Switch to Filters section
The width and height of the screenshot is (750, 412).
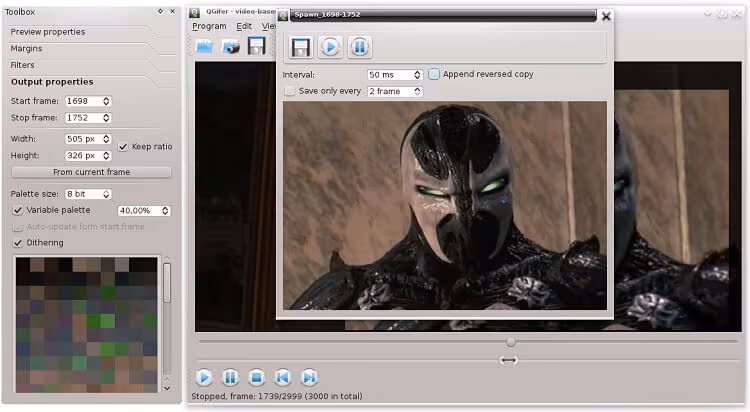pos(22,65)
